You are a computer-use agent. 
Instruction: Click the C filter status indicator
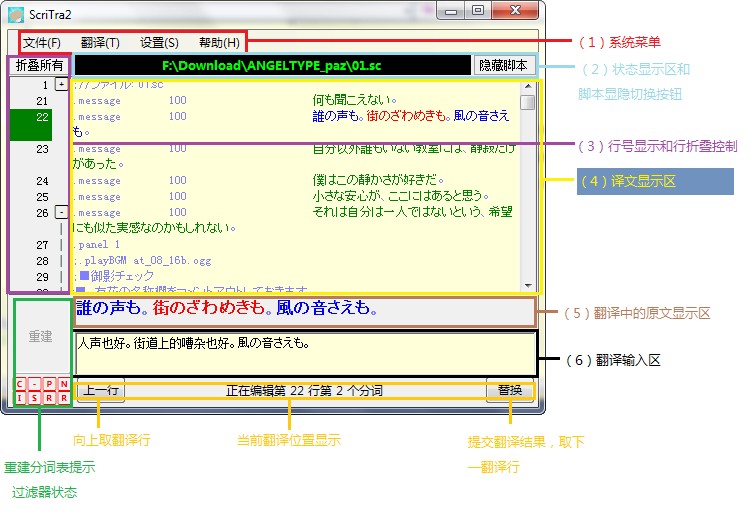(20, 384)
